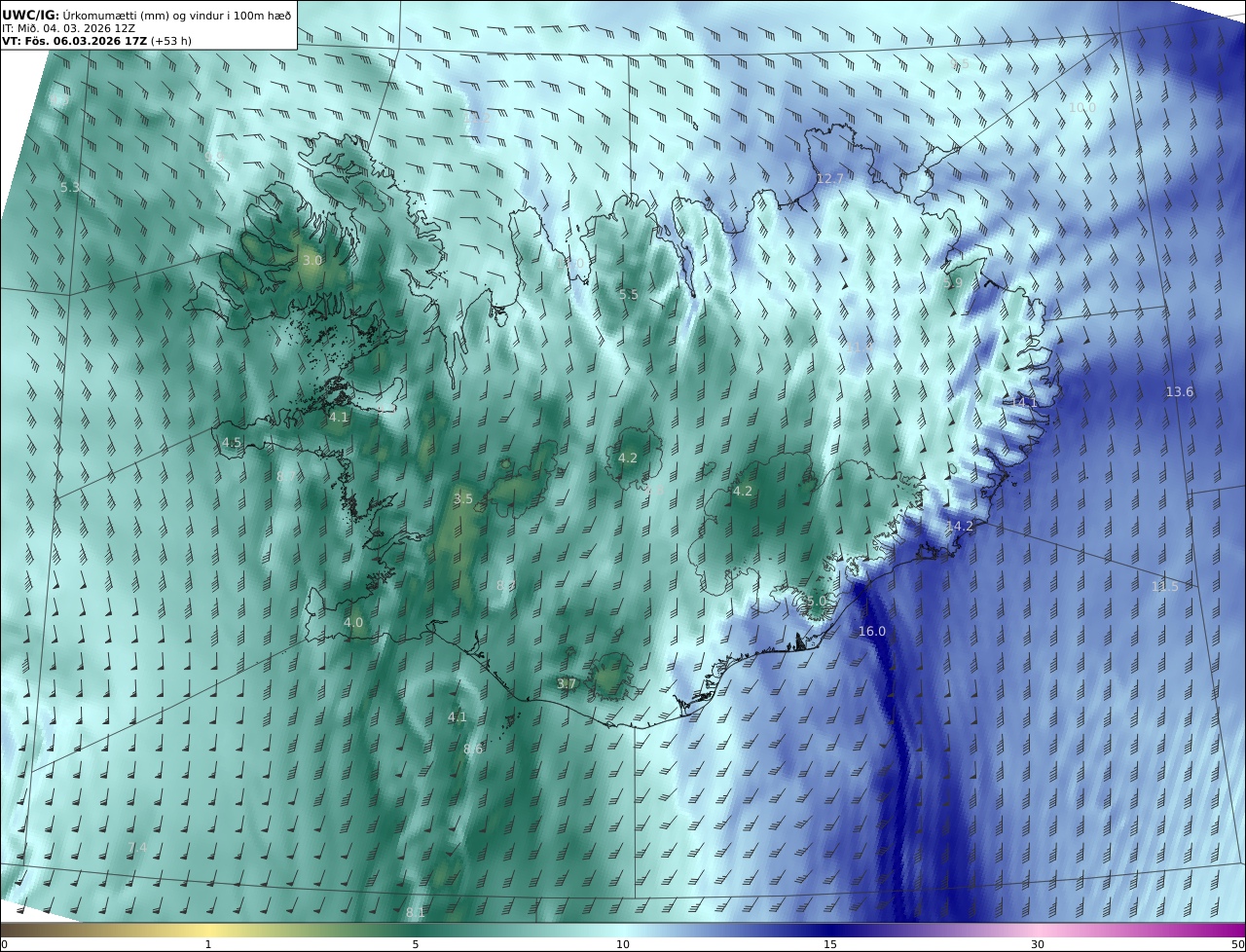Click the 11.5 value label on the map
The width and height of the screenshot is (1246, 952).
click(1164, 587)
